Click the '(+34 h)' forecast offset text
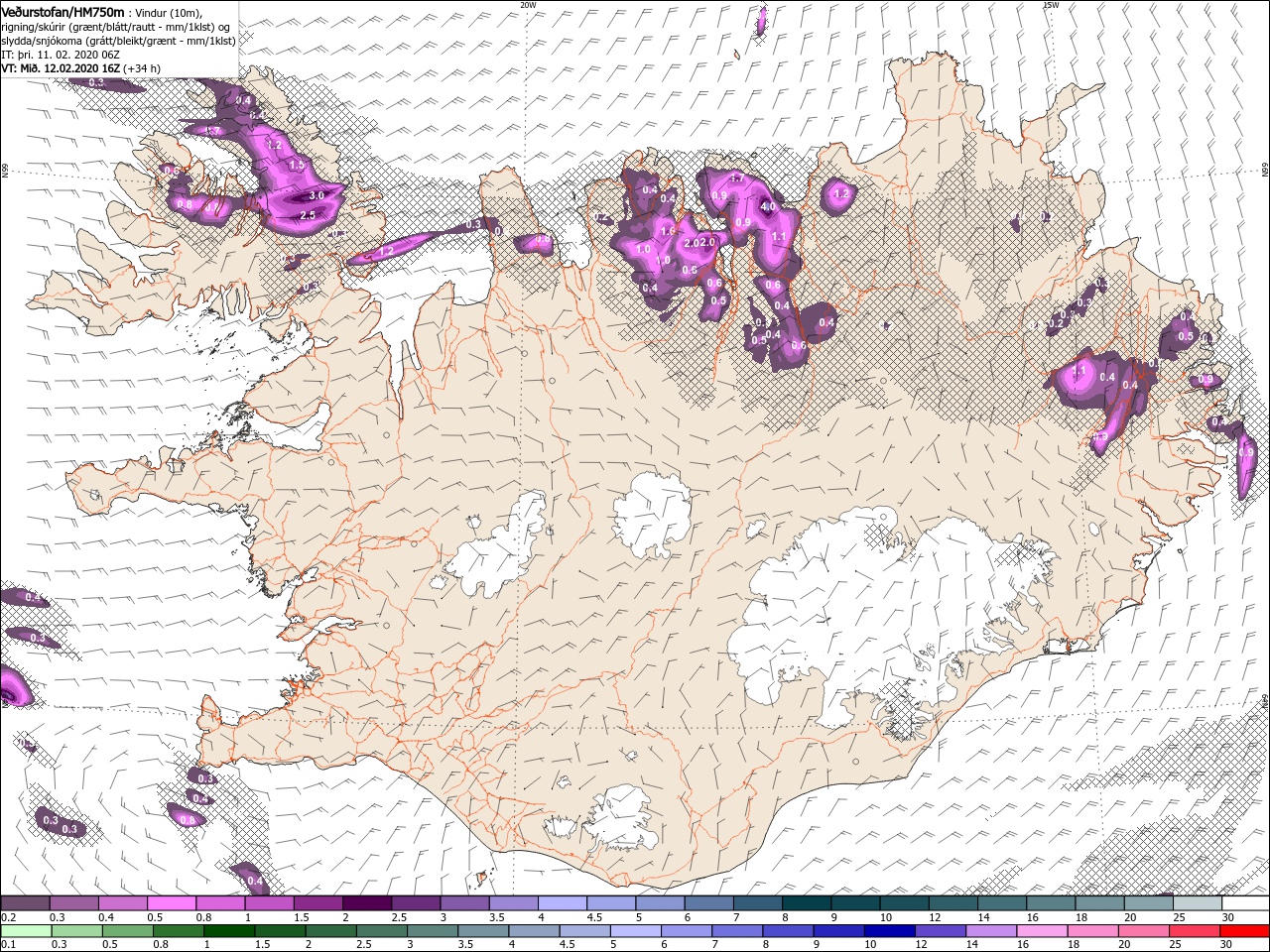 click(142, 68)
